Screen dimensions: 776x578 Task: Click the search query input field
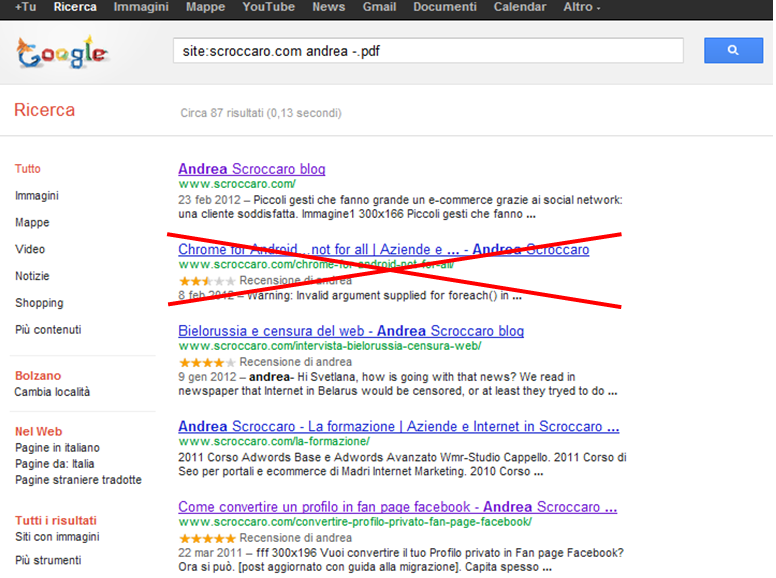click(x=428, y=50)
